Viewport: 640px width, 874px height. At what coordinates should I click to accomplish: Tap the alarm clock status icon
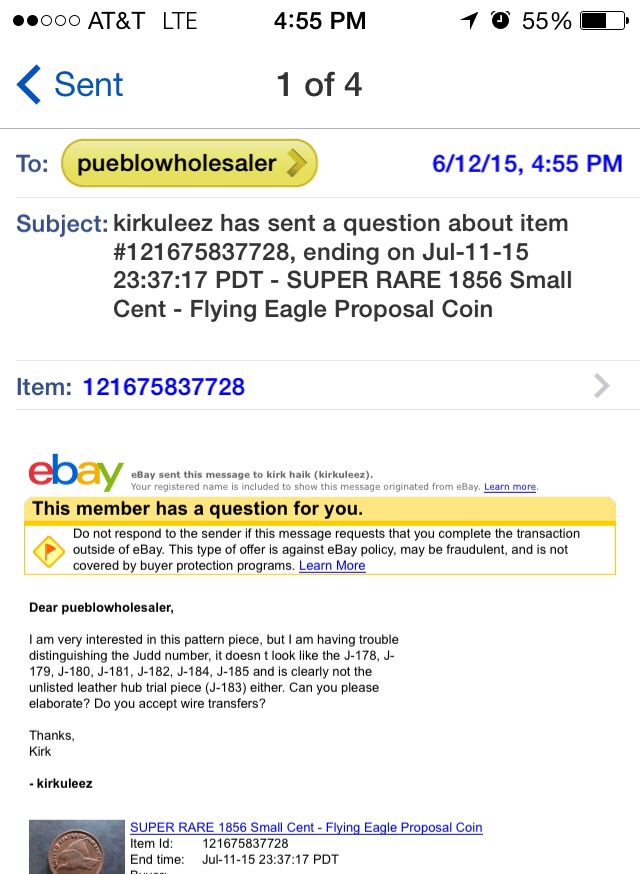coord(500,20)
